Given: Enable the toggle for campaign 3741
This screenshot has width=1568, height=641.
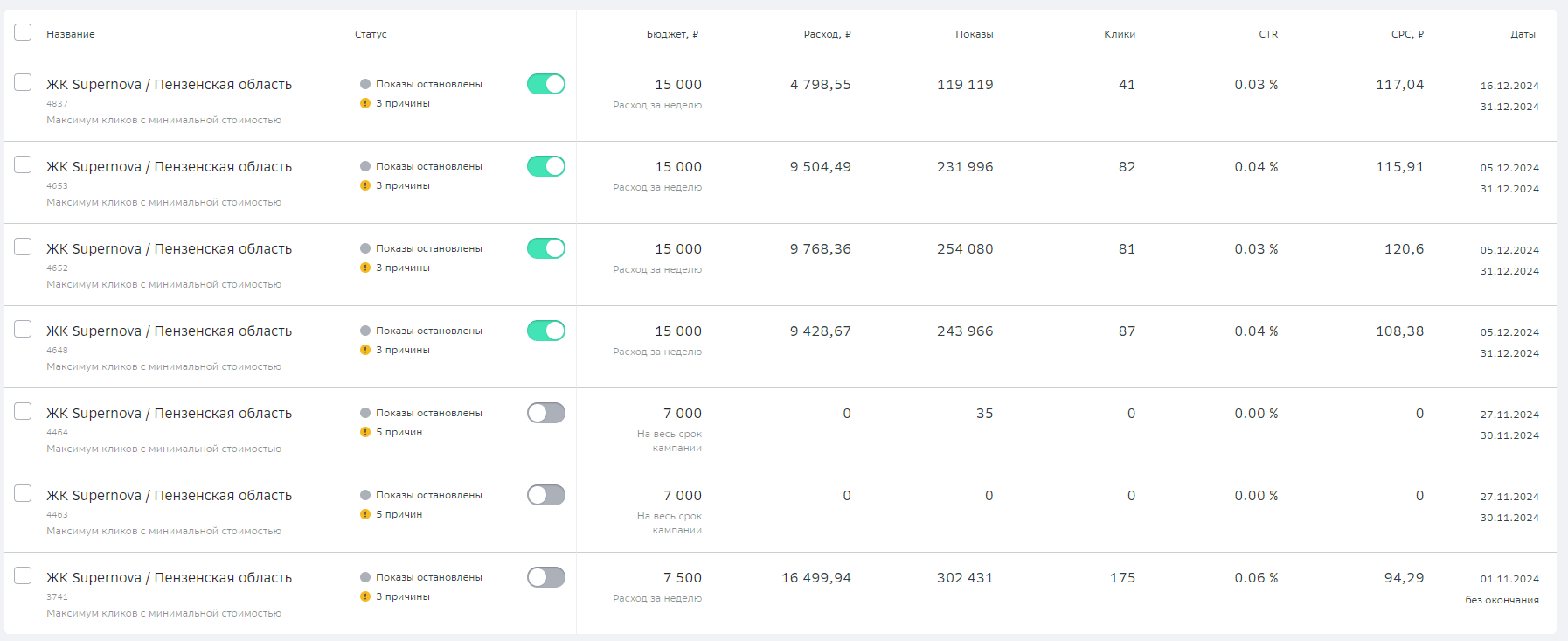Looking at the screenshot, I should (x=546, y=577).
